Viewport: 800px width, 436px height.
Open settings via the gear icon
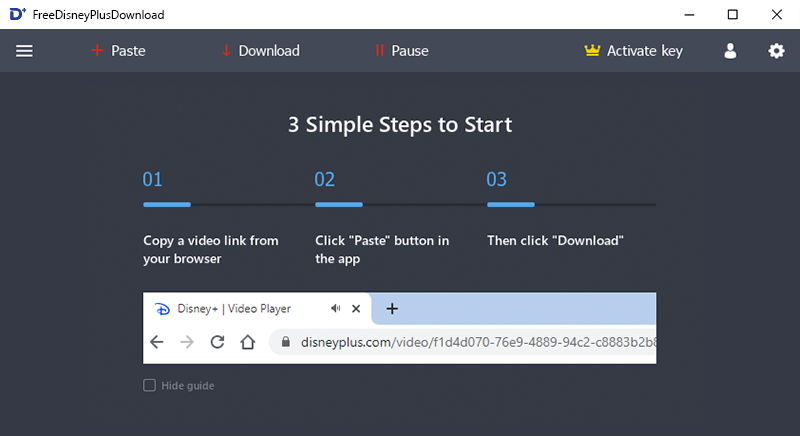point(777,51)
